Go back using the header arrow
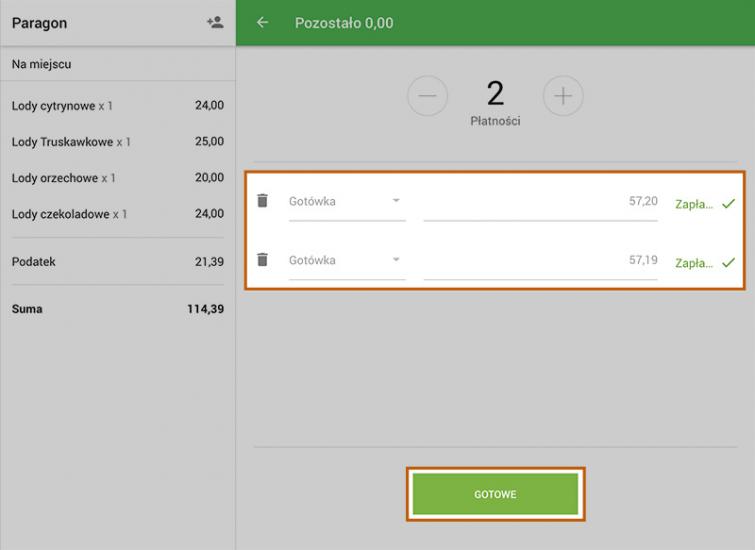 point(263,22)
